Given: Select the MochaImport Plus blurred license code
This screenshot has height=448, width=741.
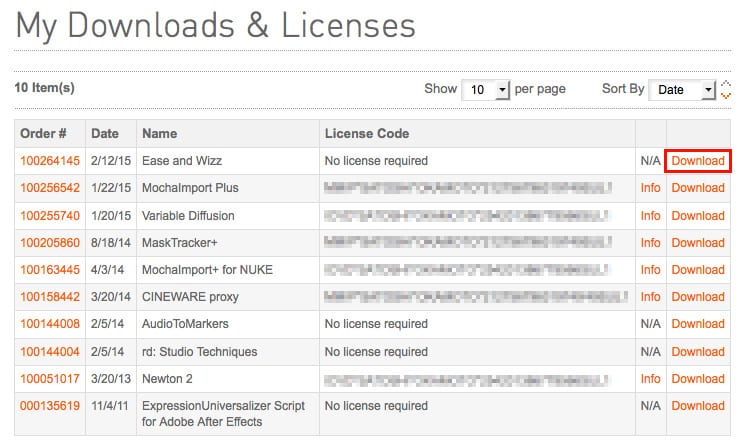Looking at the screenshot, I should click(x=468, y=188).
